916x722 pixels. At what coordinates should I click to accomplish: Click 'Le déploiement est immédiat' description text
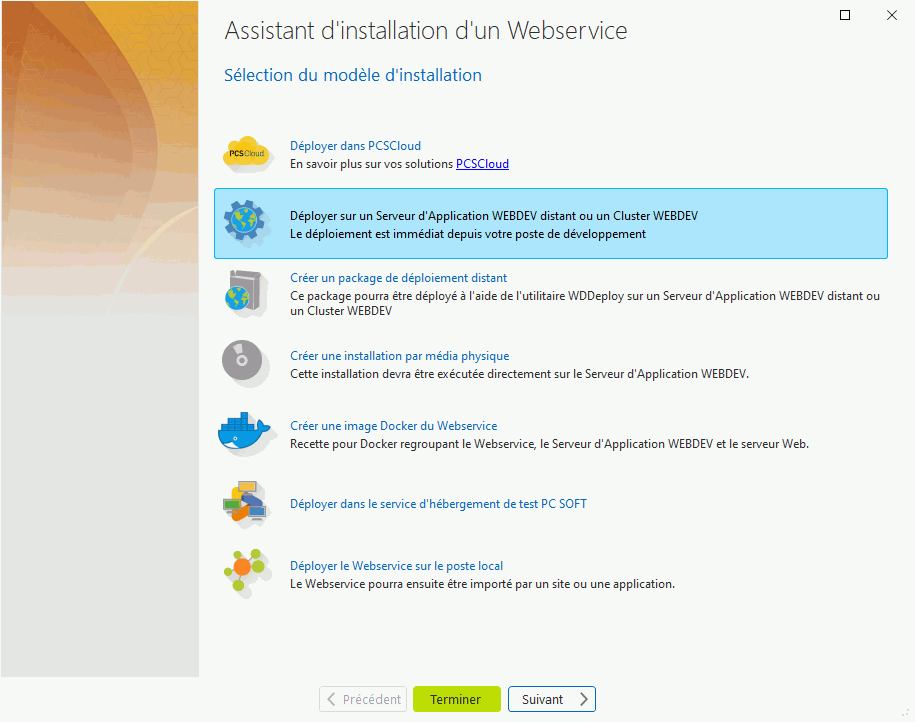(x=468, y=234)
